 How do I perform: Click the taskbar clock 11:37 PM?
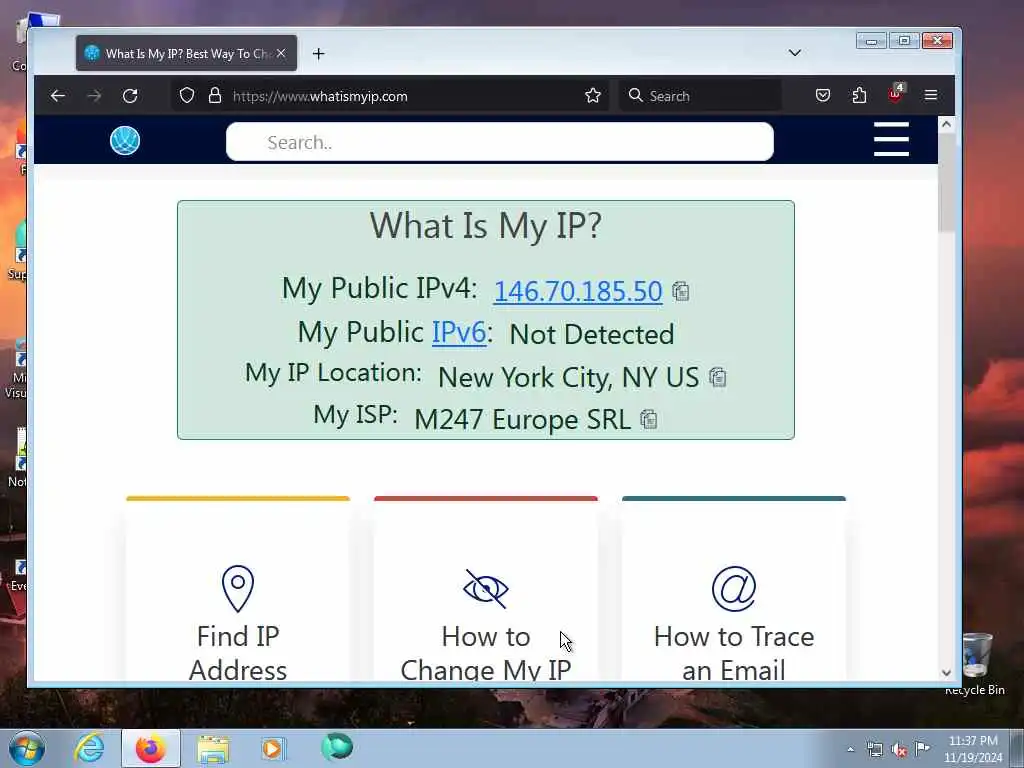[x=973, y=749]
